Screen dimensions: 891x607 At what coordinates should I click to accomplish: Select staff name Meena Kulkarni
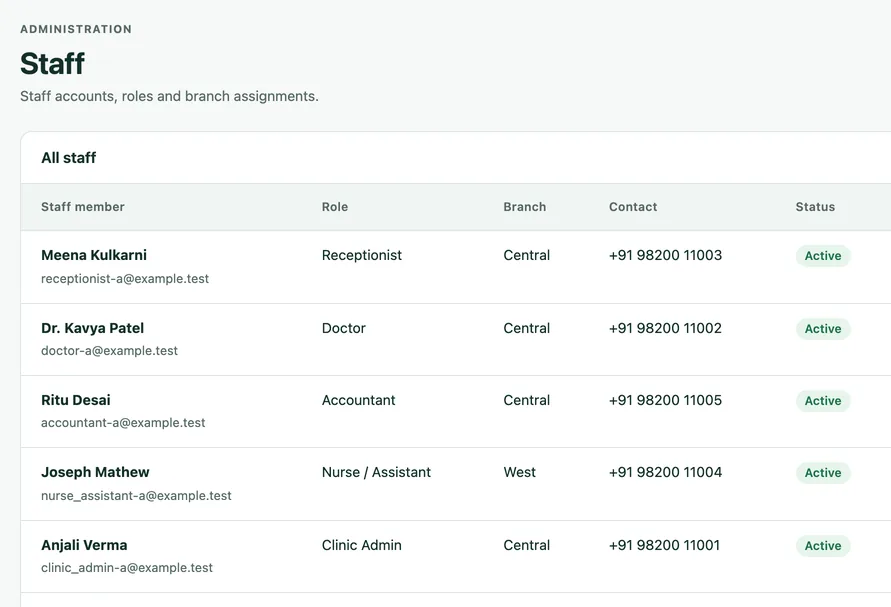pyautogui.click(x=94, y=255)
